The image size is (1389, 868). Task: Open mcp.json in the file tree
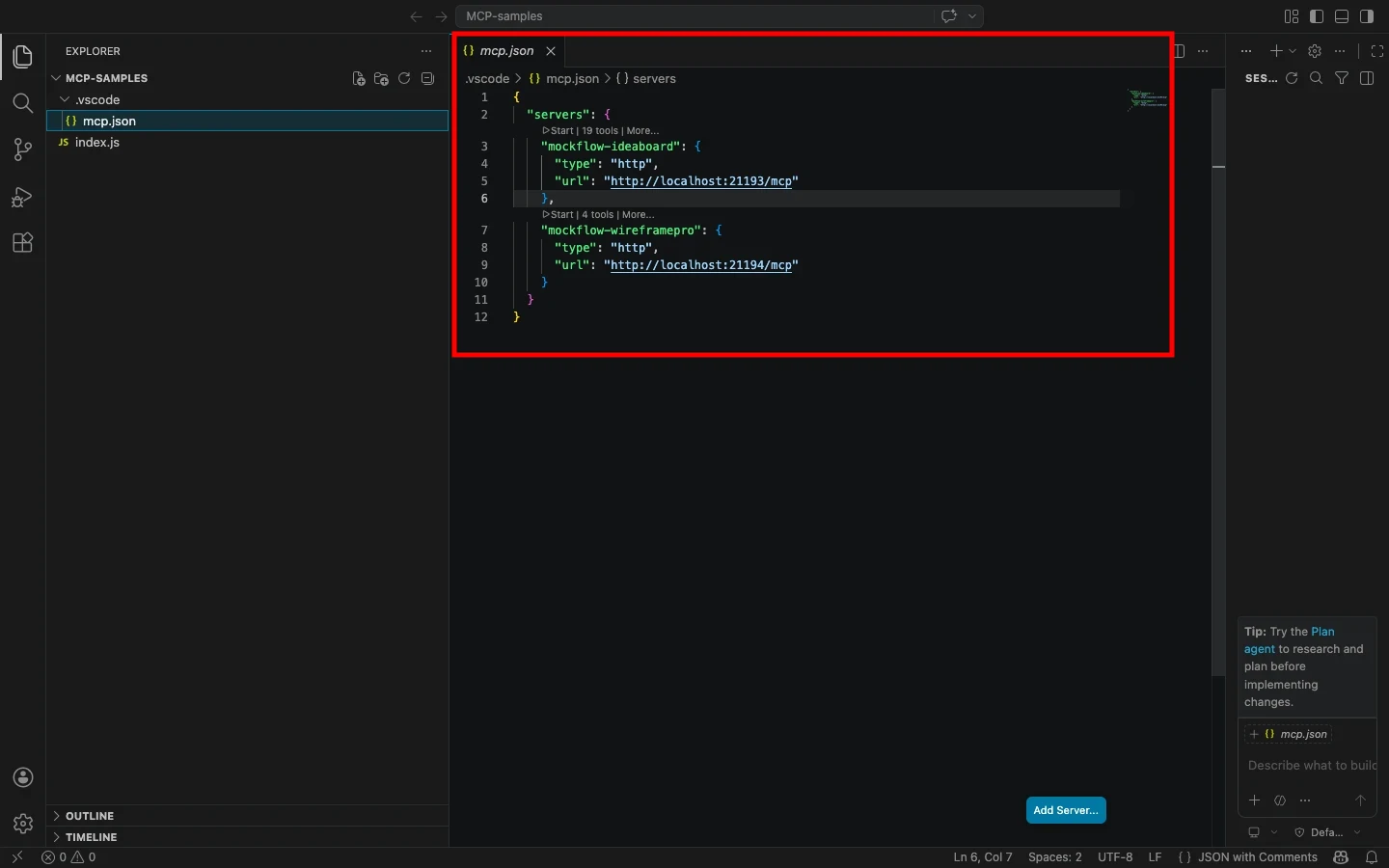pyautogui.click(x=248, y=121)
